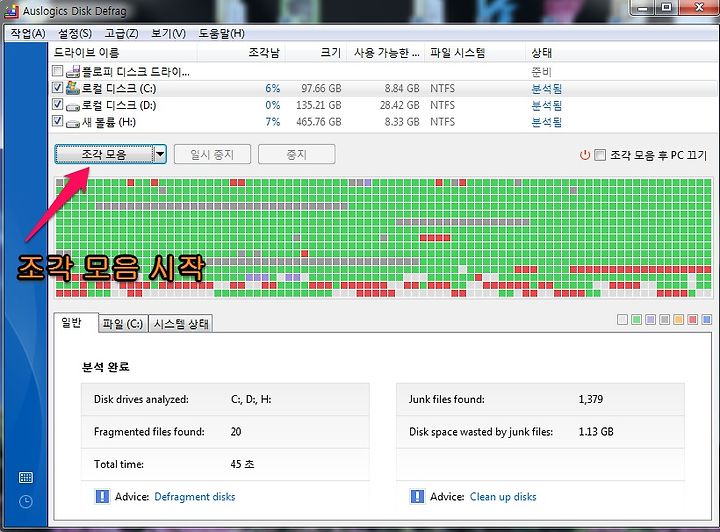Uncheck the local disk (C:) checkbox
720x532 pixels.
click(x=57, y=87)
